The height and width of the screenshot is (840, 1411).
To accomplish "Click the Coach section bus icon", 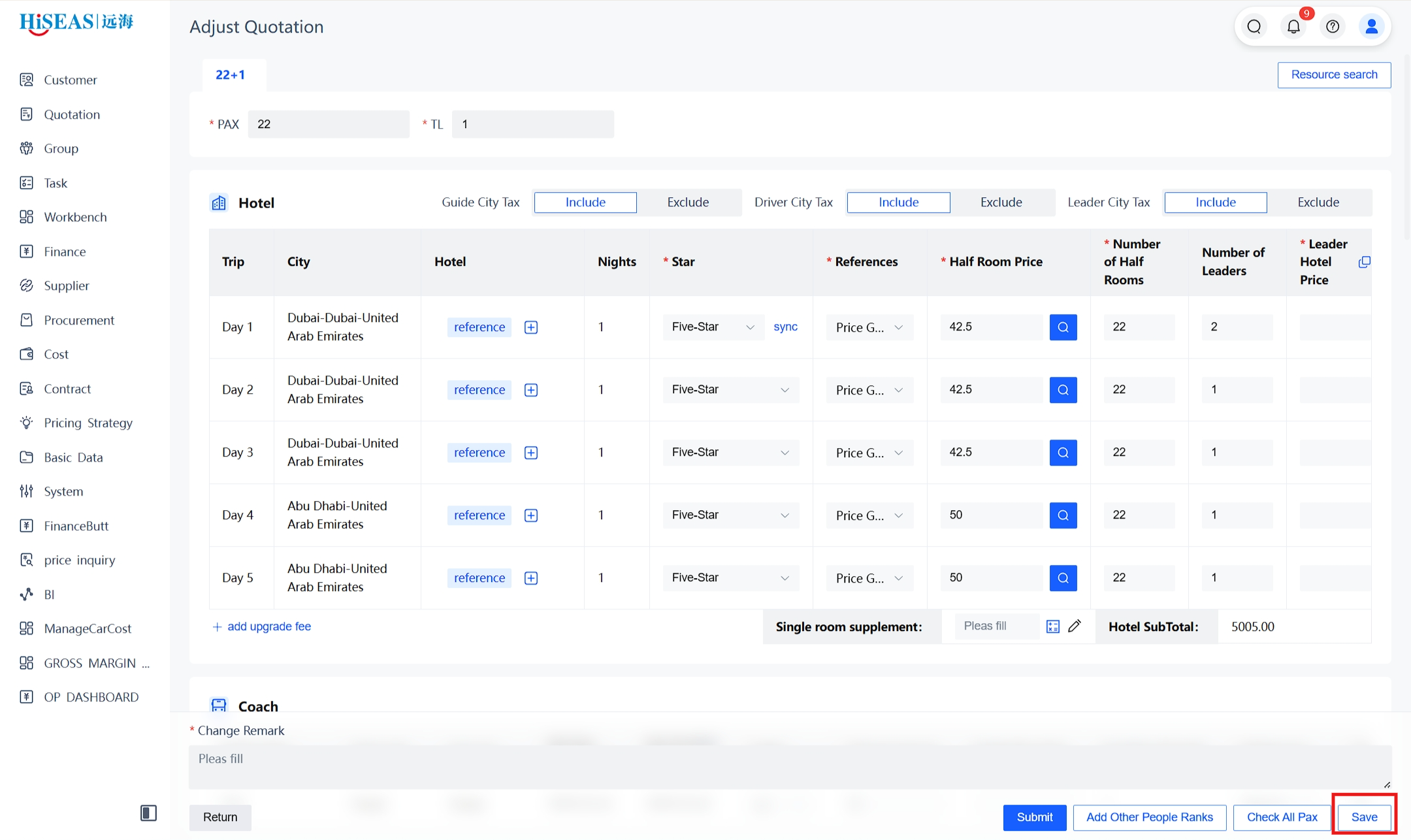I will tap(219, 705).
